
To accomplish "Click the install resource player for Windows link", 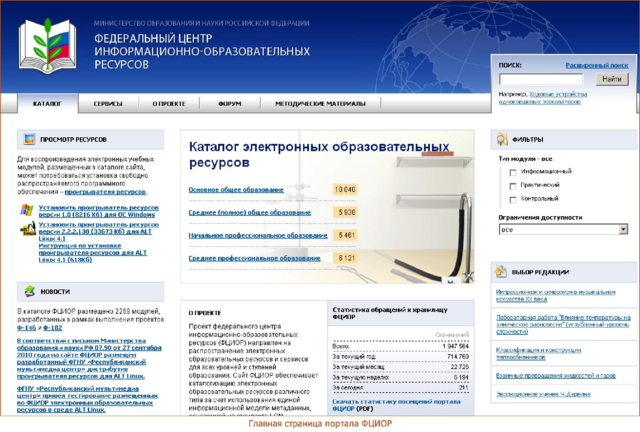I will (98, 211).
